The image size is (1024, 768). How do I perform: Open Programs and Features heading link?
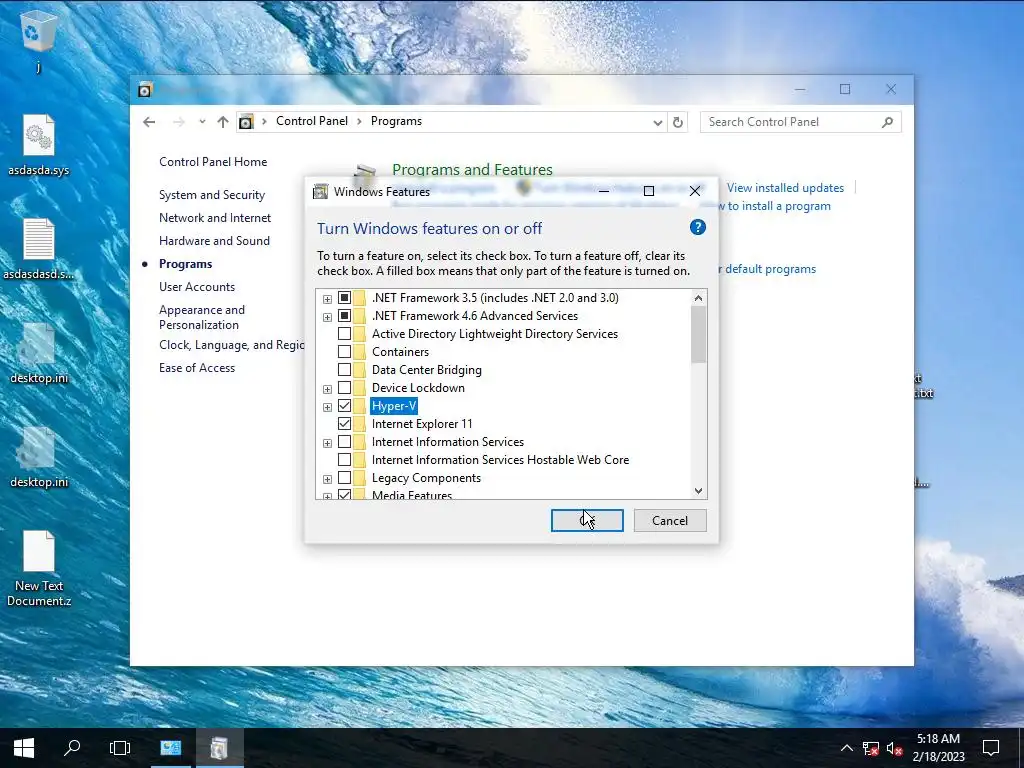472,170
